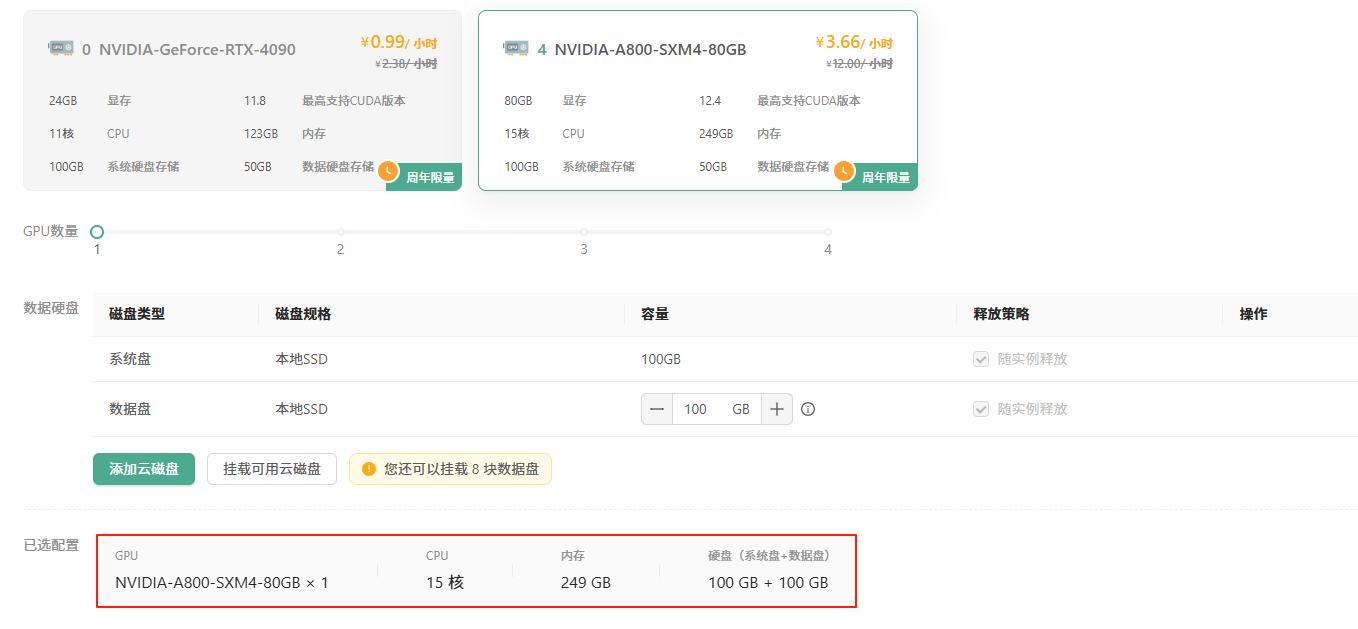Image resolution: width=1358 pixels, height=629 pixels.
Task: Click the 释放策略 column header
Action: pos(1001,314)
